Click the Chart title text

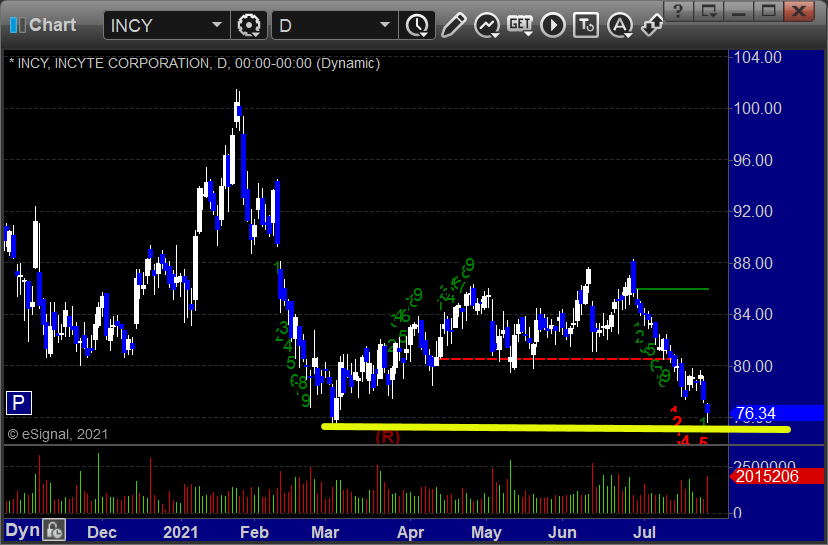point(53,25)
